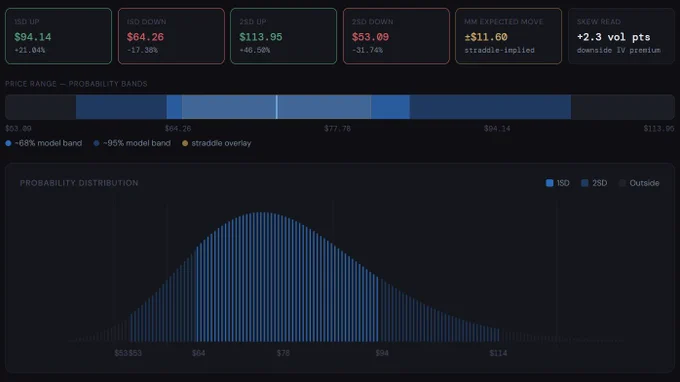The width and height of the screenshot is (680, 382).
Task: Click the $113.95 label under the price band
Action: pos(659,128)
